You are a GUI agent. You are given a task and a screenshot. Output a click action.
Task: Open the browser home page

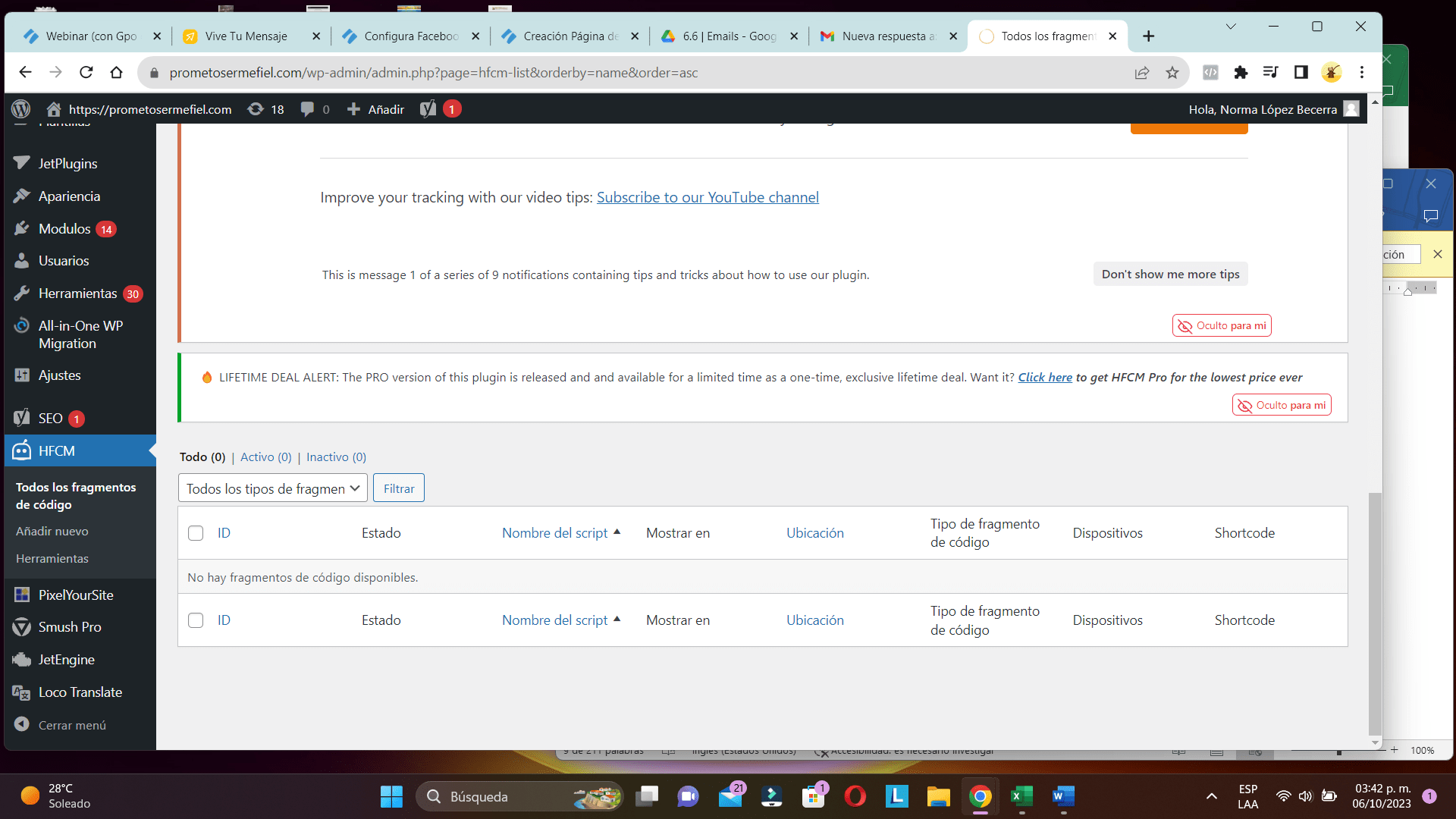click(x=116, y=72)
